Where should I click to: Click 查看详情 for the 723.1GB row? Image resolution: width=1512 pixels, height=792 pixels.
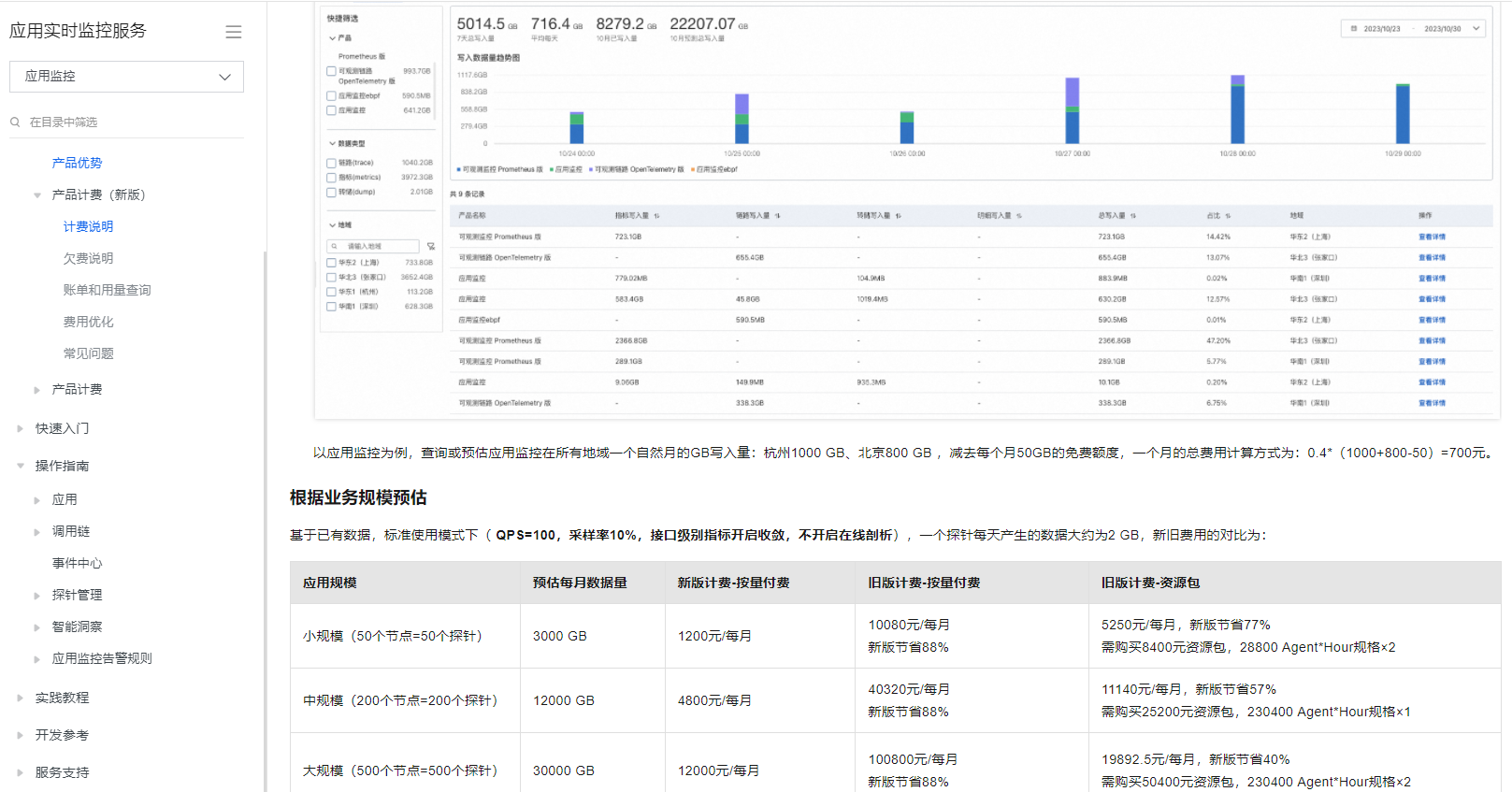click(1432, 238)
